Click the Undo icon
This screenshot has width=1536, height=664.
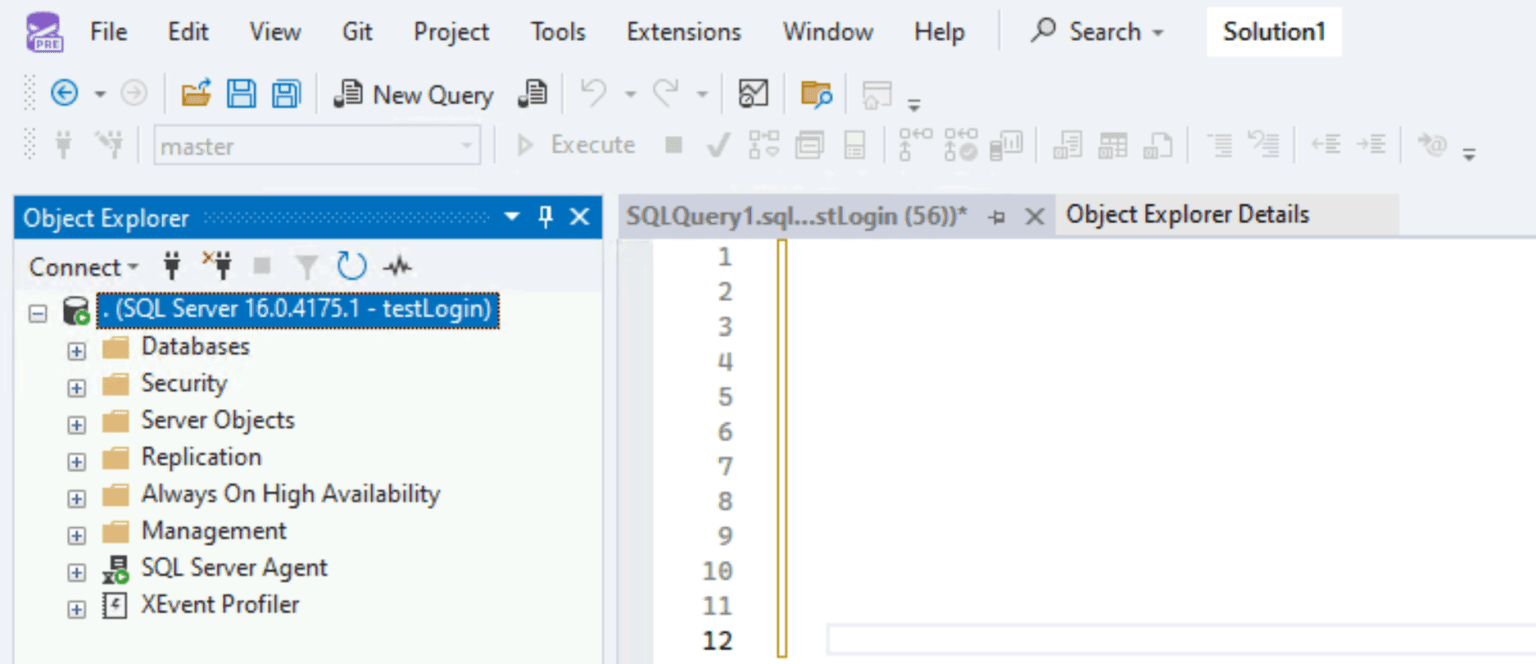click(x=594, y=94)
